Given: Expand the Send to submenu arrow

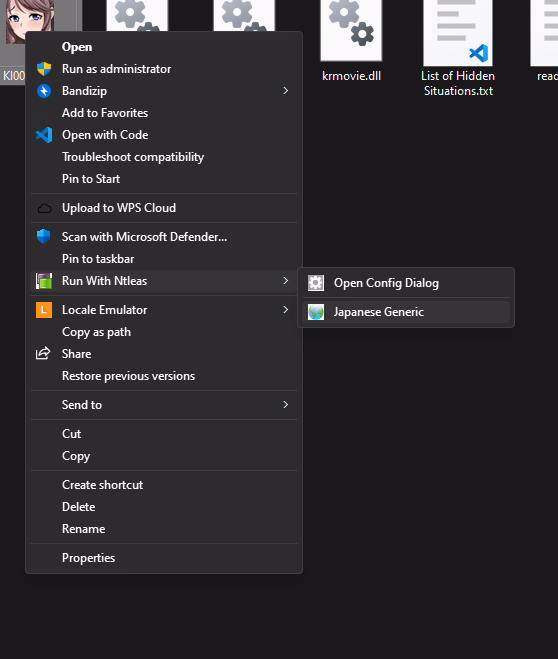Looking at the screenshot, I should 286,405.
